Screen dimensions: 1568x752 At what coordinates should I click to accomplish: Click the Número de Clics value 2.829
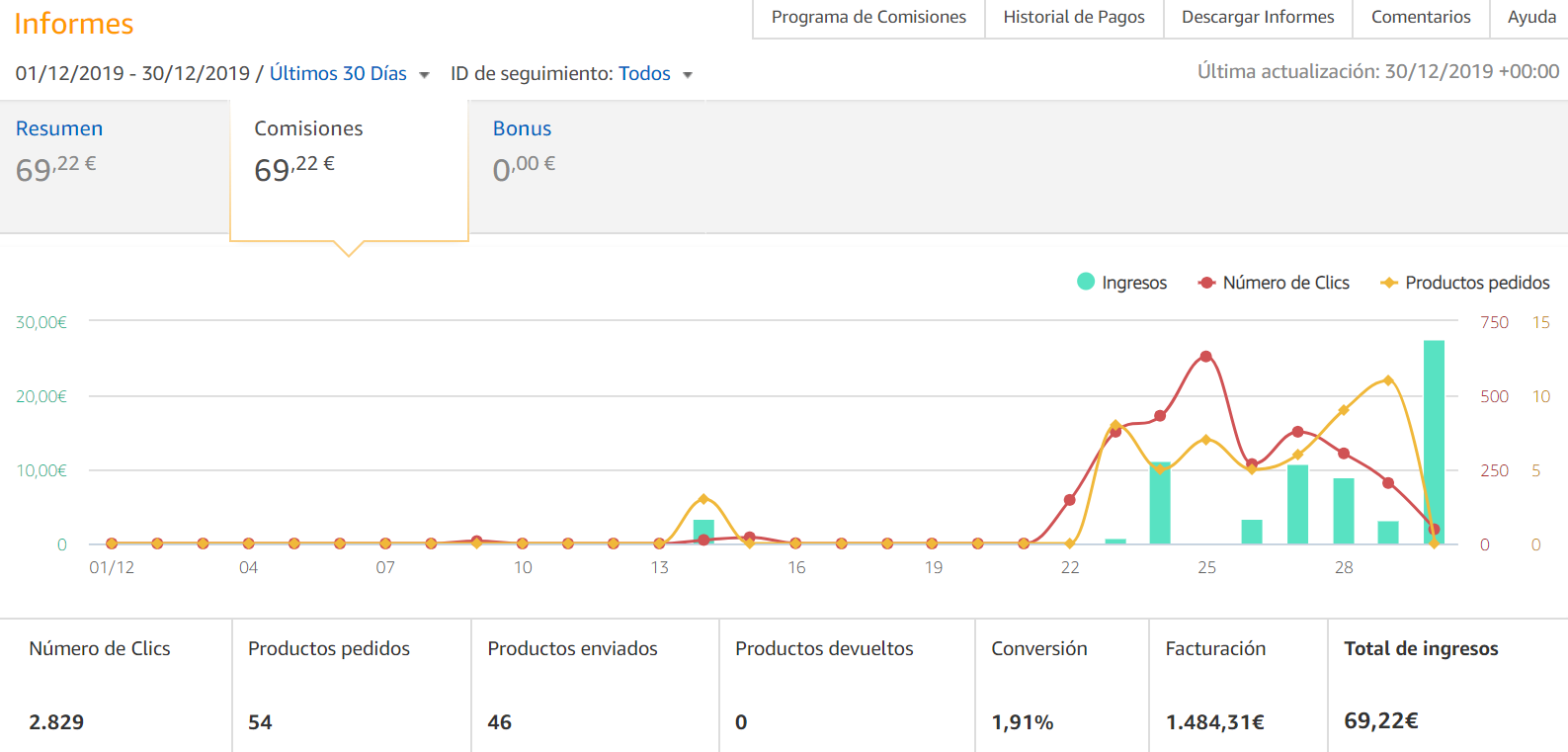coord(56,722)
